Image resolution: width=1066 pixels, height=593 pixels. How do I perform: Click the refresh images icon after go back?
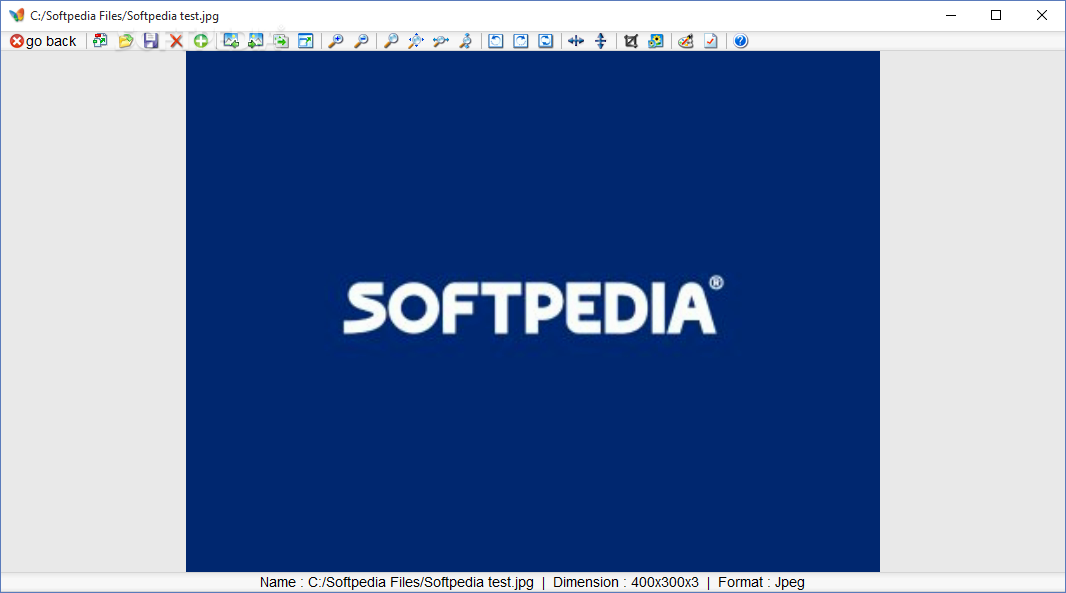[x=100, y=41]
